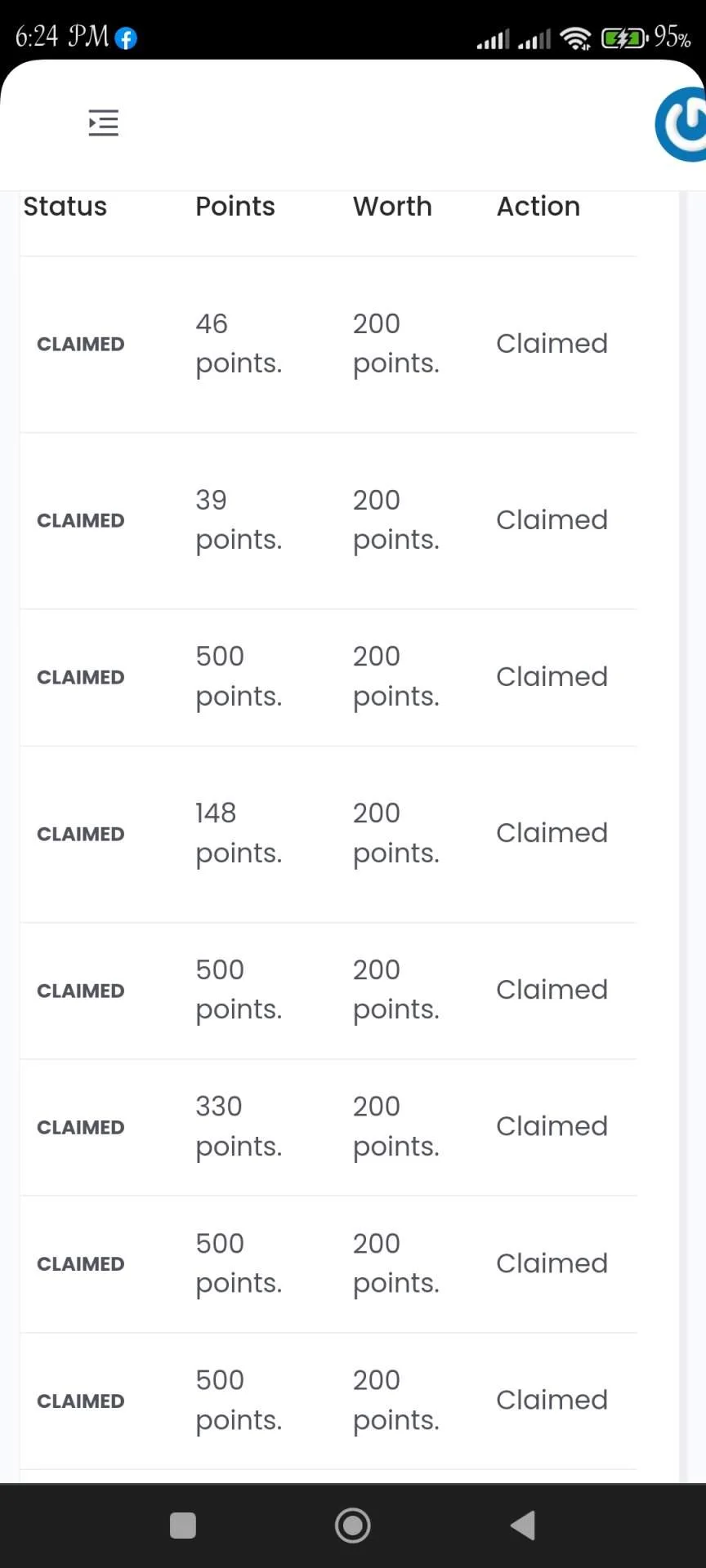Click Claimed action in the 46 points row

pyautogui.click(x=552, y=343)
